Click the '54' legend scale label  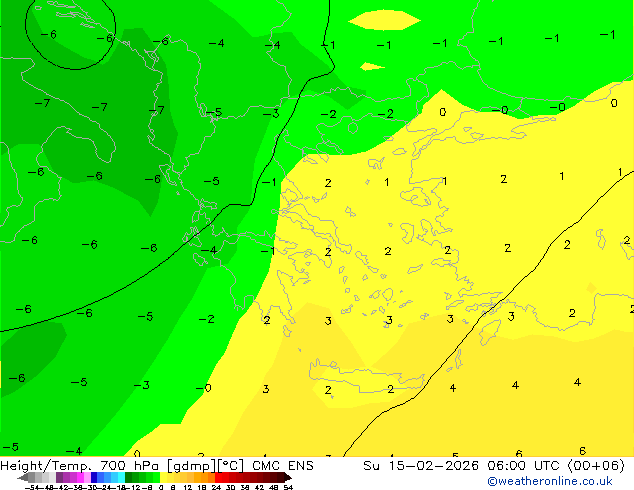tap(288, 487)
